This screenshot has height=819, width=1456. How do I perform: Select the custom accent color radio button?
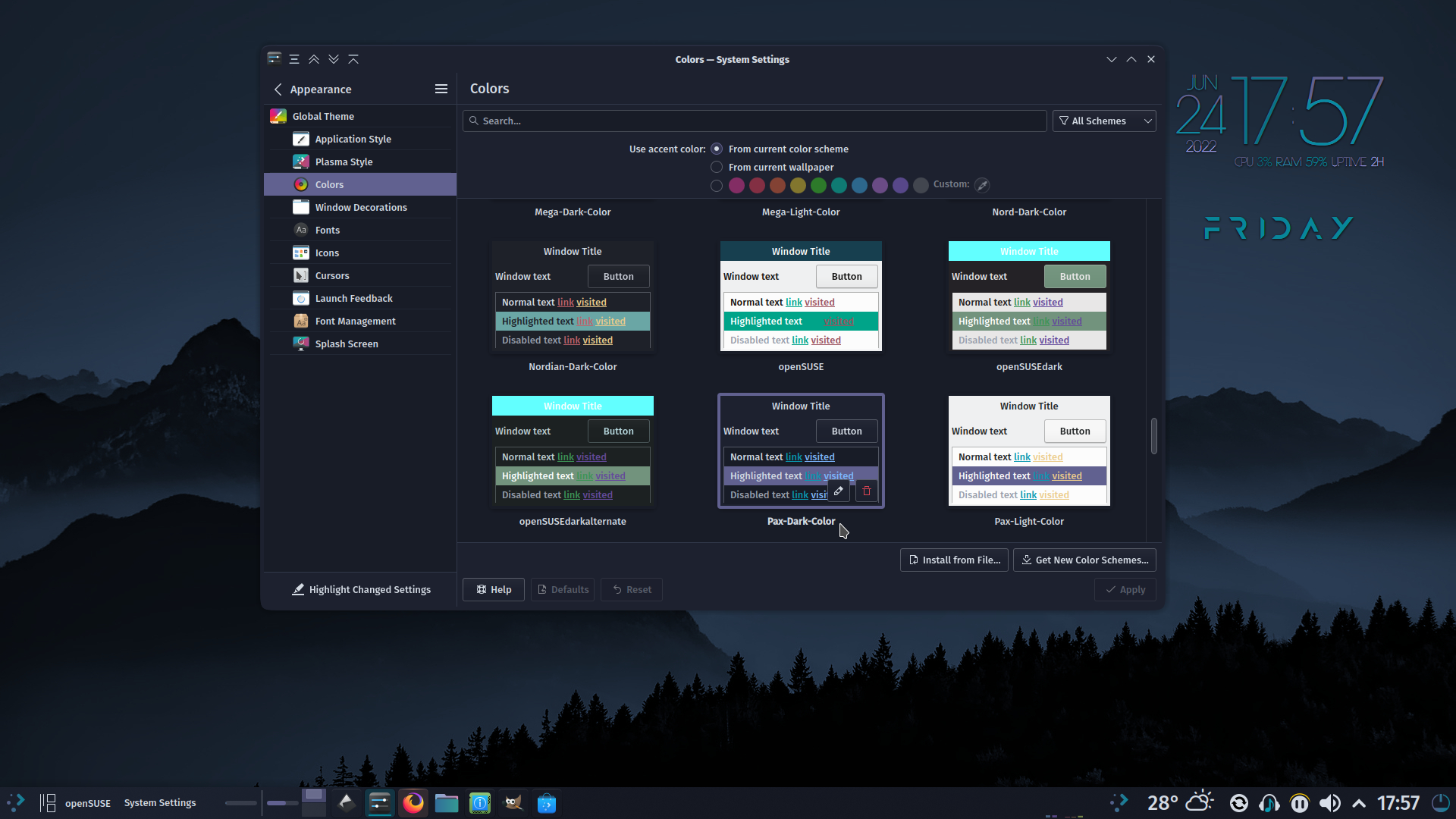[717, 186]
